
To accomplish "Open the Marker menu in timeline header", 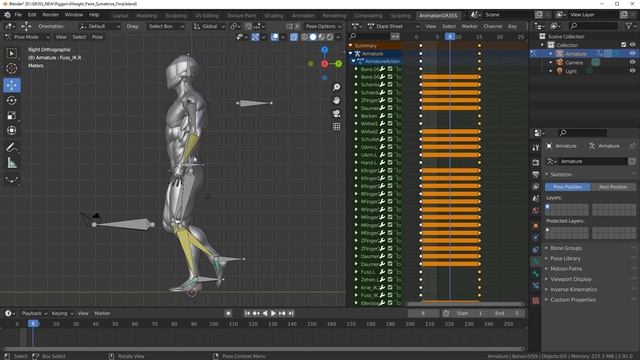I will [x=102, y=313].
